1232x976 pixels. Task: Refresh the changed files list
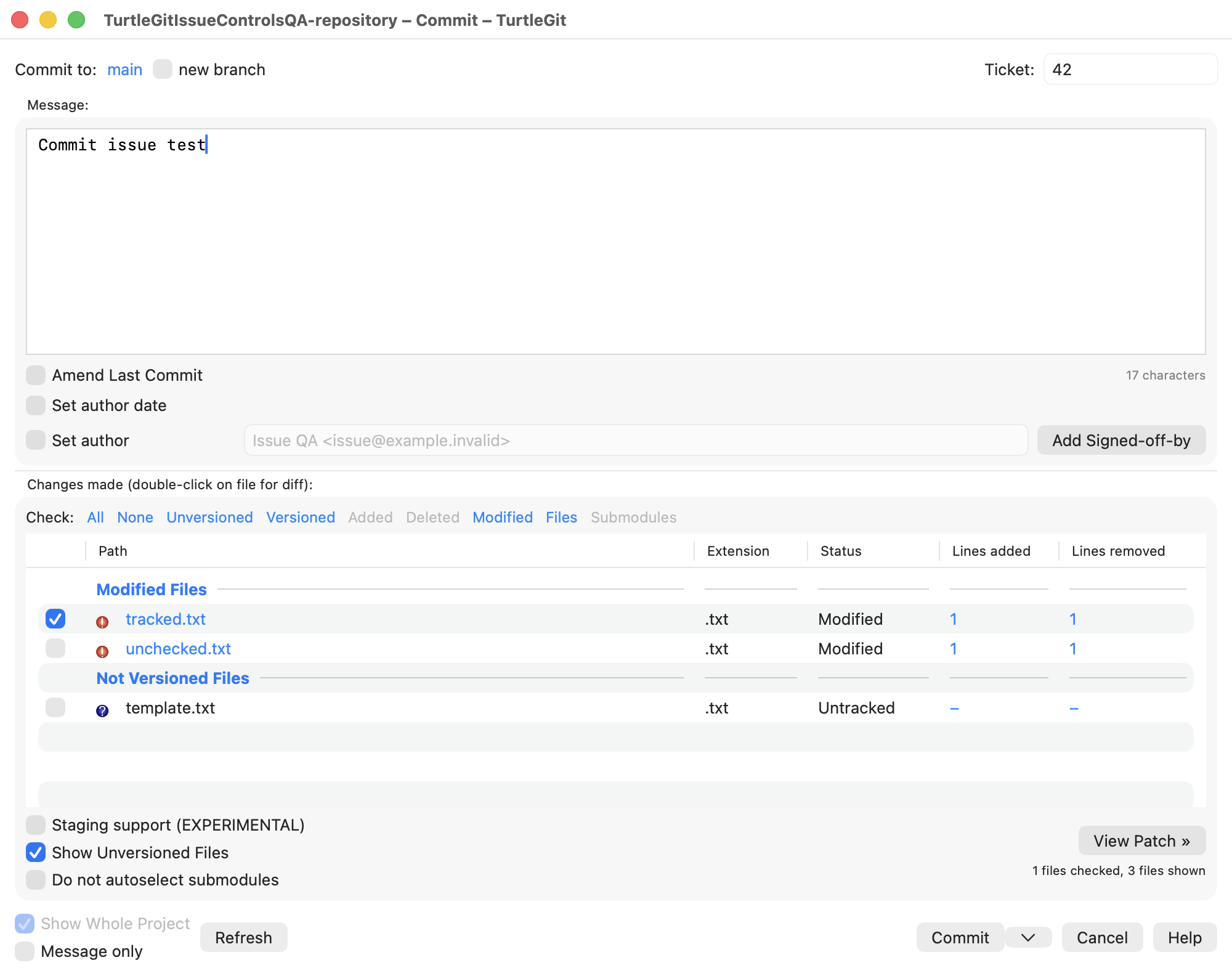coord(243,938)
